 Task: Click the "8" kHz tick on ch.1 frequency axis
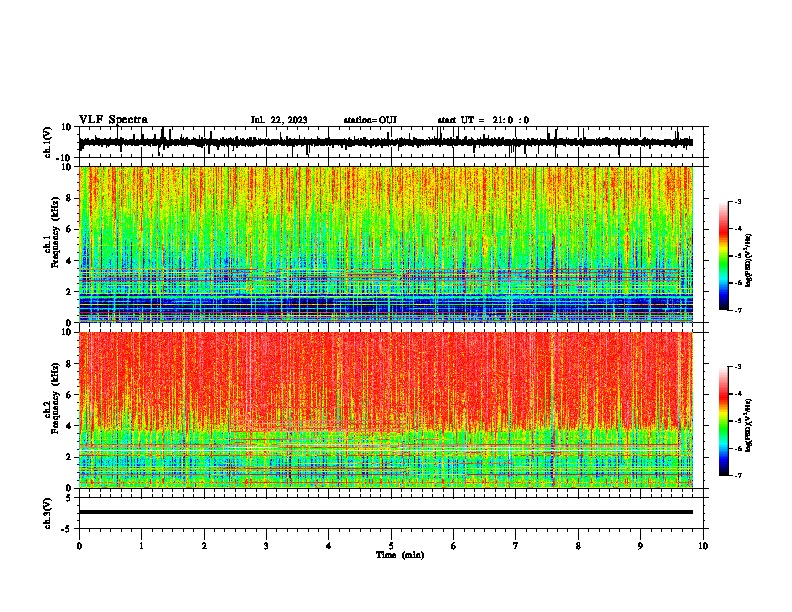pyautogui.click(x=70, y=198)
